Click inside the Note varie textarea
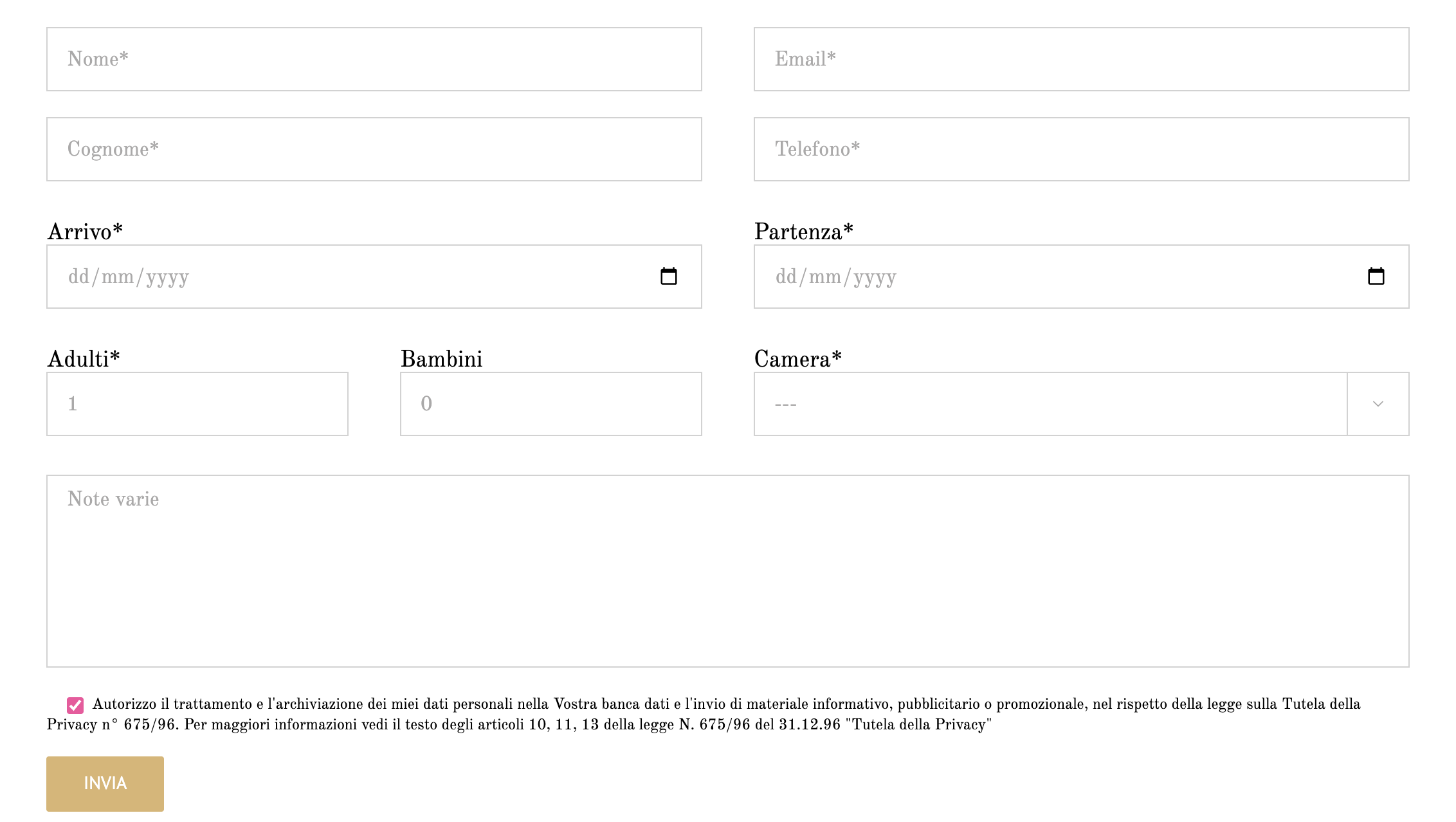Viewport: 1456px width, 822px height. (x=728, y=571)
